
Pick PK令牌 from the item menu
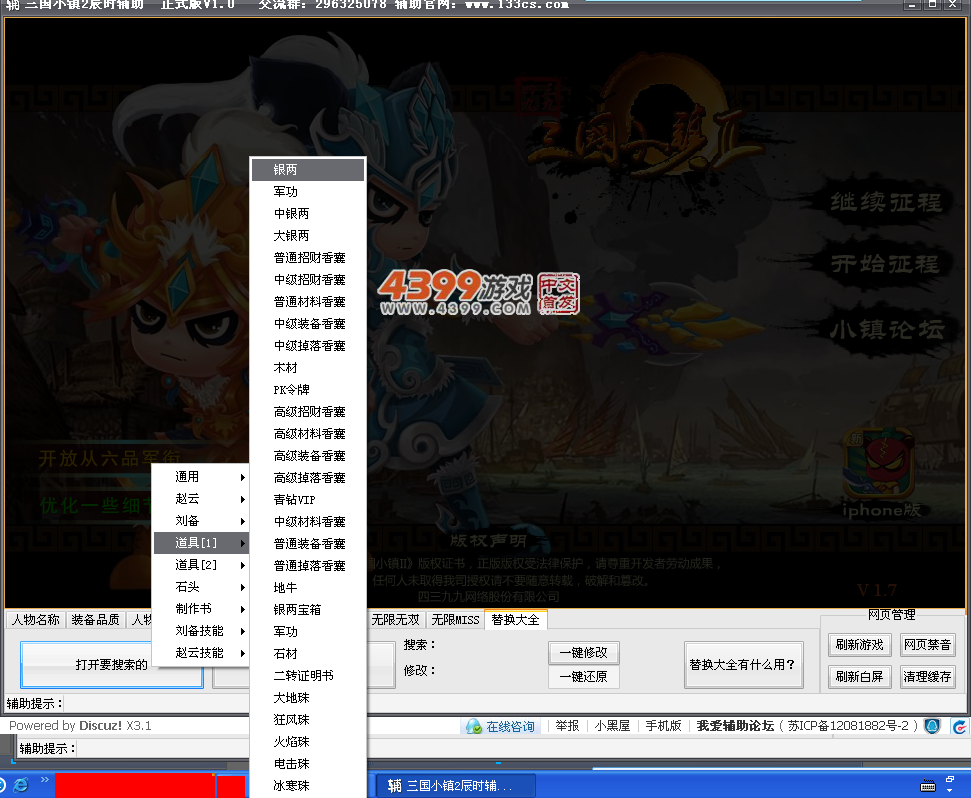308,389
